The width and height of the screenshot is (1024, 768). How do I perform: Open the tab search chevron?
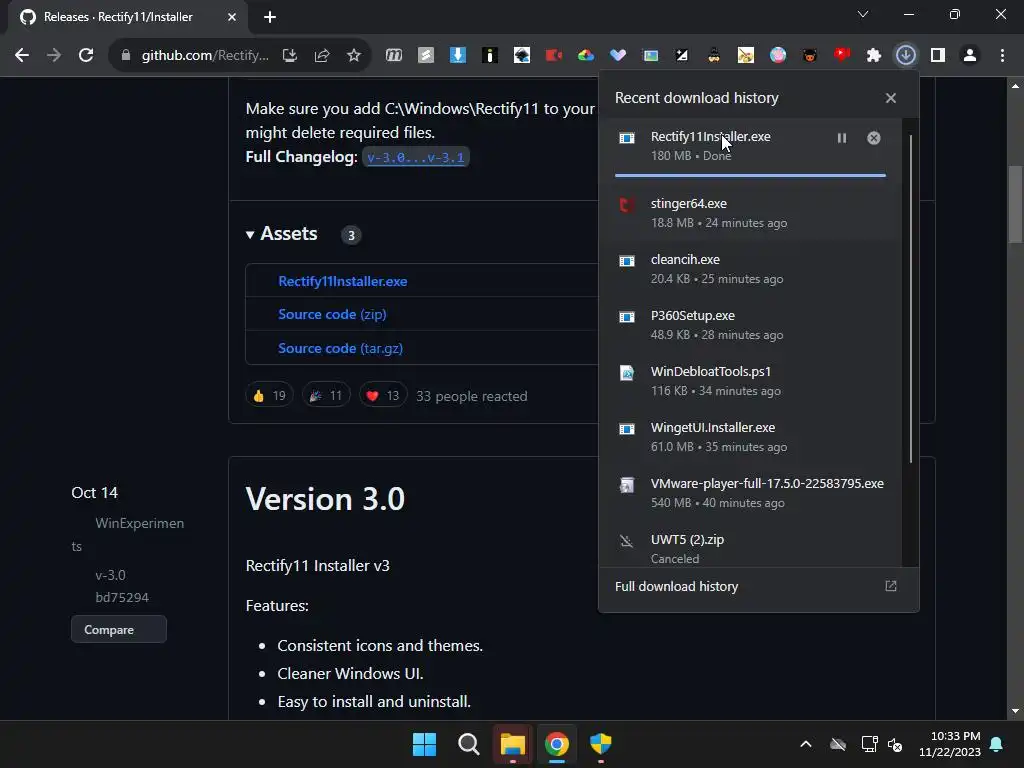(863, 14)
